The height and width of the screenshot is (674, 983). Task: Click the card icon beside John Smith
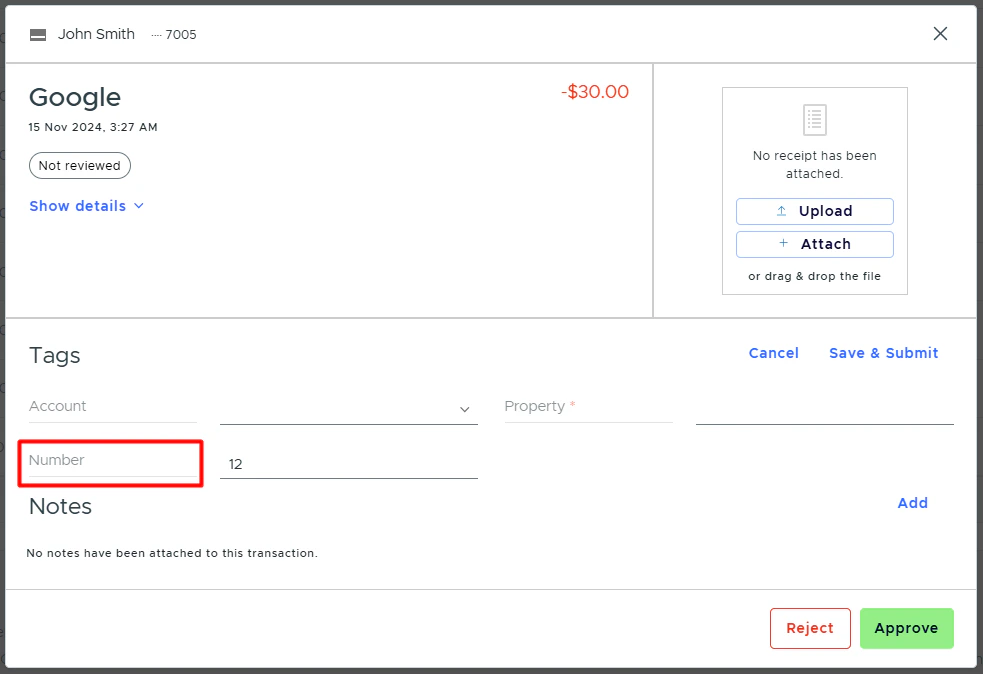[x=37, y=33]
